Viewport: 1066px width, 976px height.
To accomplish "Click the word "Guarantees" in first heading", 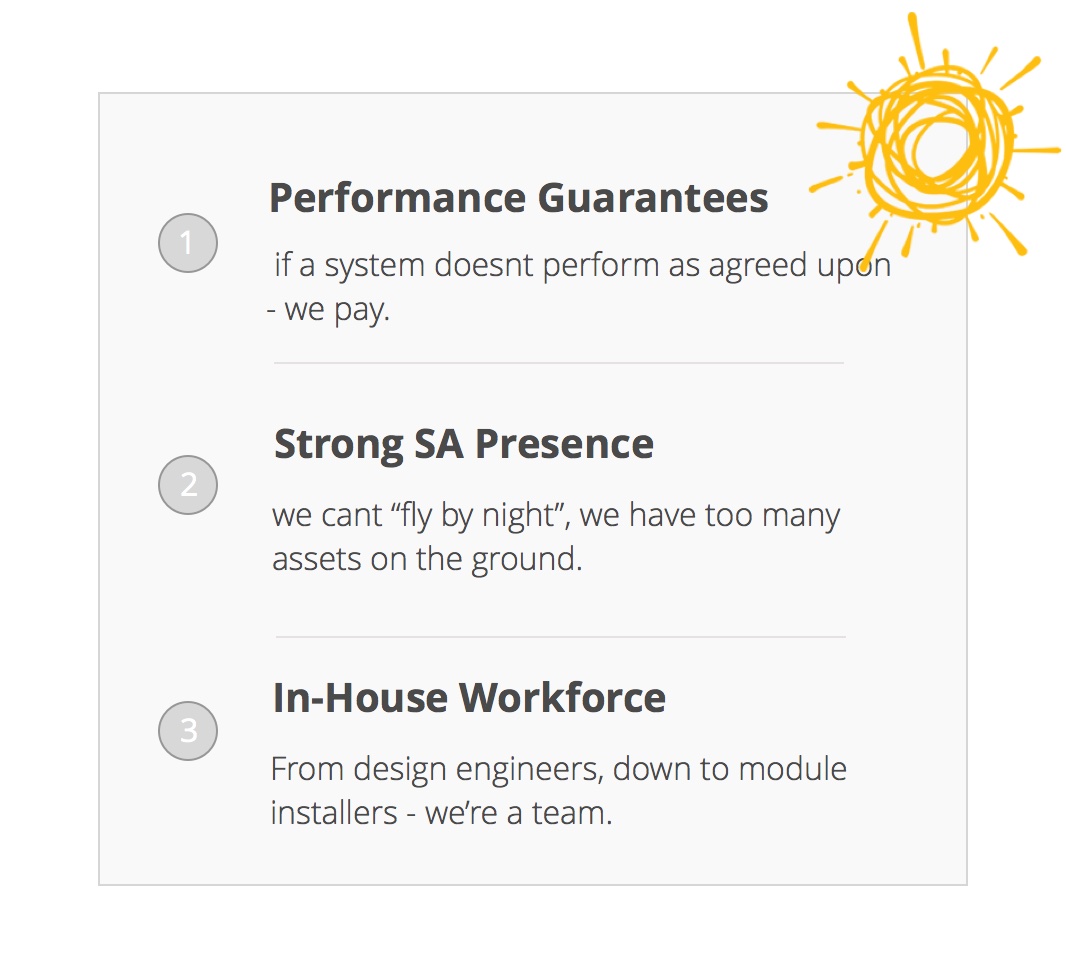I will tap(653, 198).
